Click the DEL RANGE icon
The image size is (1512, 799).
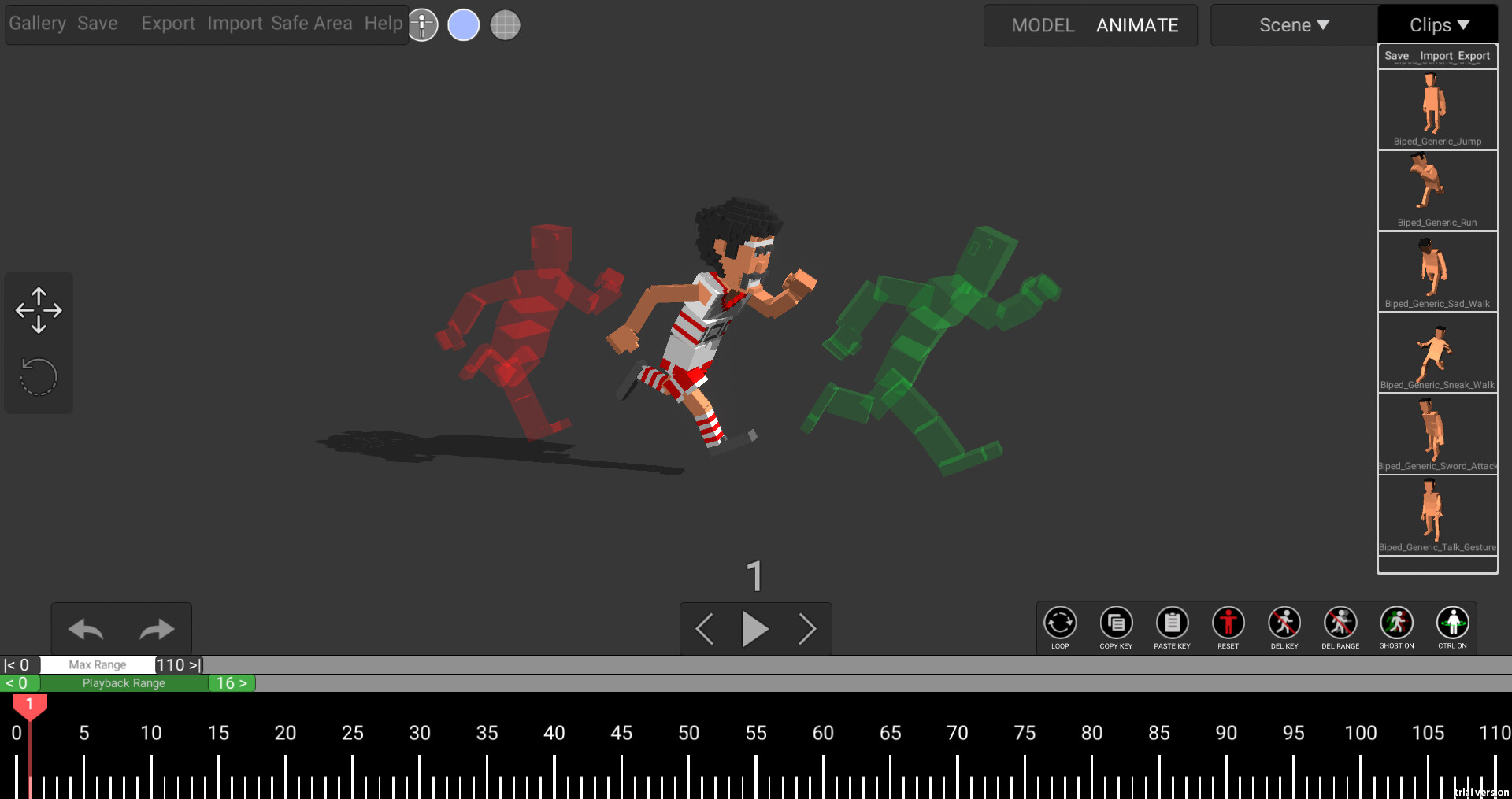[1340, 623]
